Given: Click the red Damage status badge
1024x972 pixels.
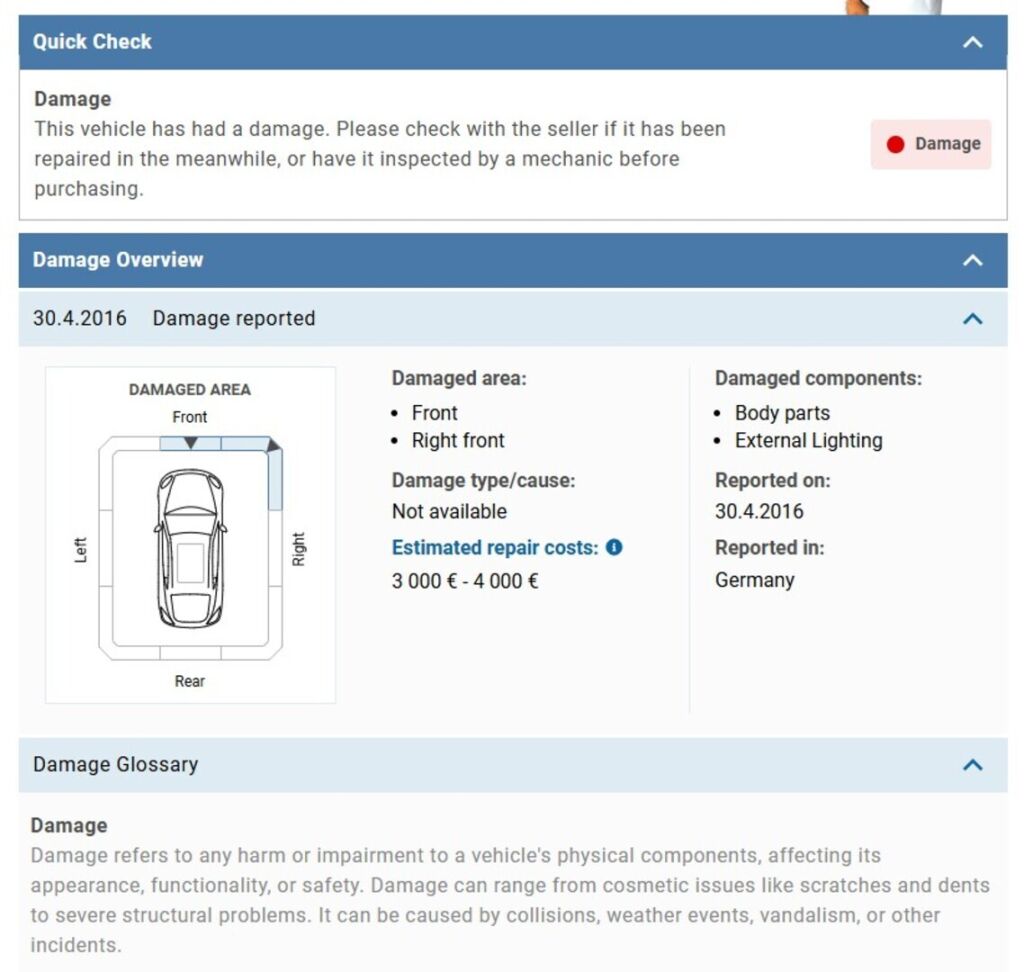Looking at the screenshot, I should [931, 144].
